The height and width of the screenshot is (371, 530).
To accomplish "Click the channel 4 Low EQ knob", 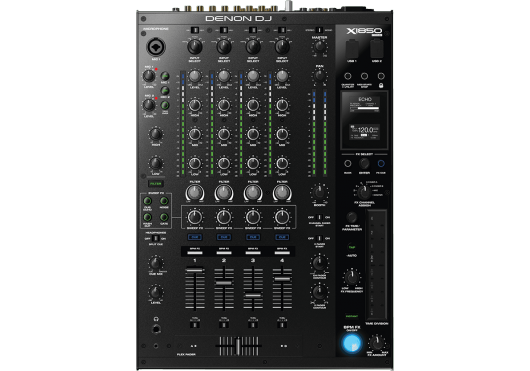I will [282, 164].
